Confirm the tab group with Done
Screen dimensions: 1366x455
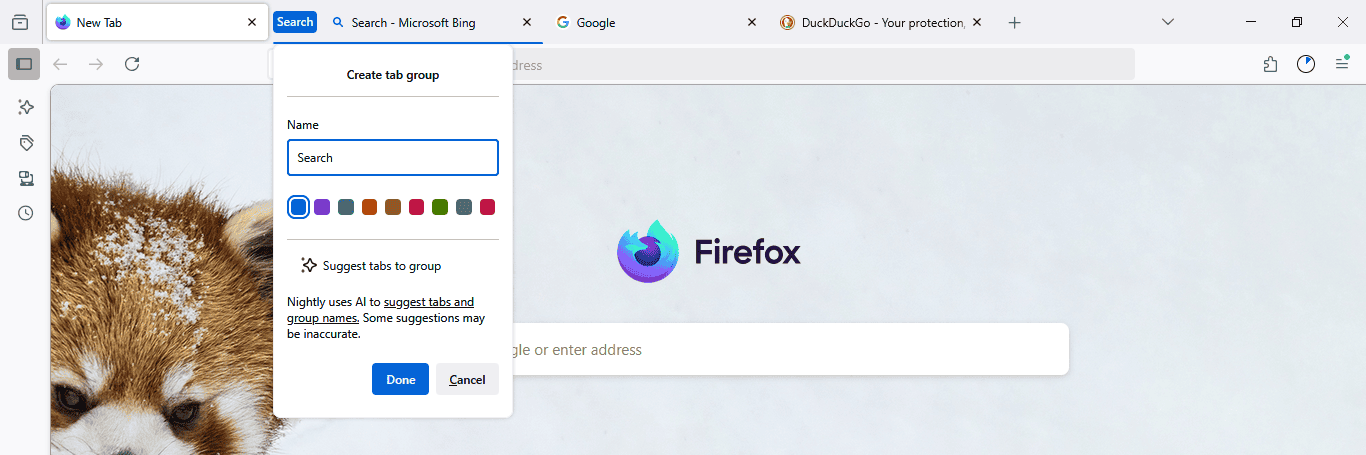pos(400,379)
